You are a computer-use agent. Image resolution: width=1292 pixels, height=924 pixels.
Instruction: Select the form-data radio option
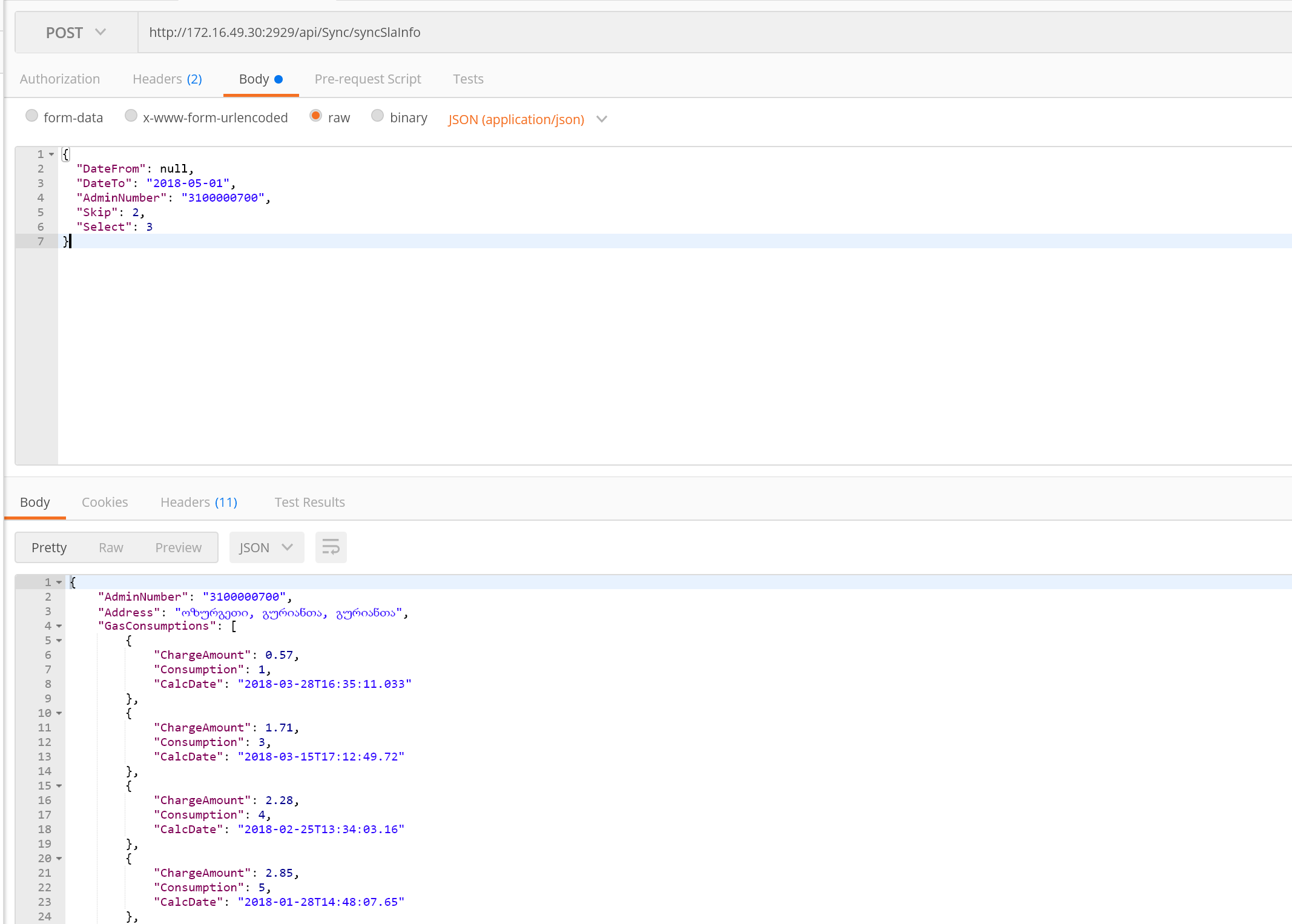point(32,116)
